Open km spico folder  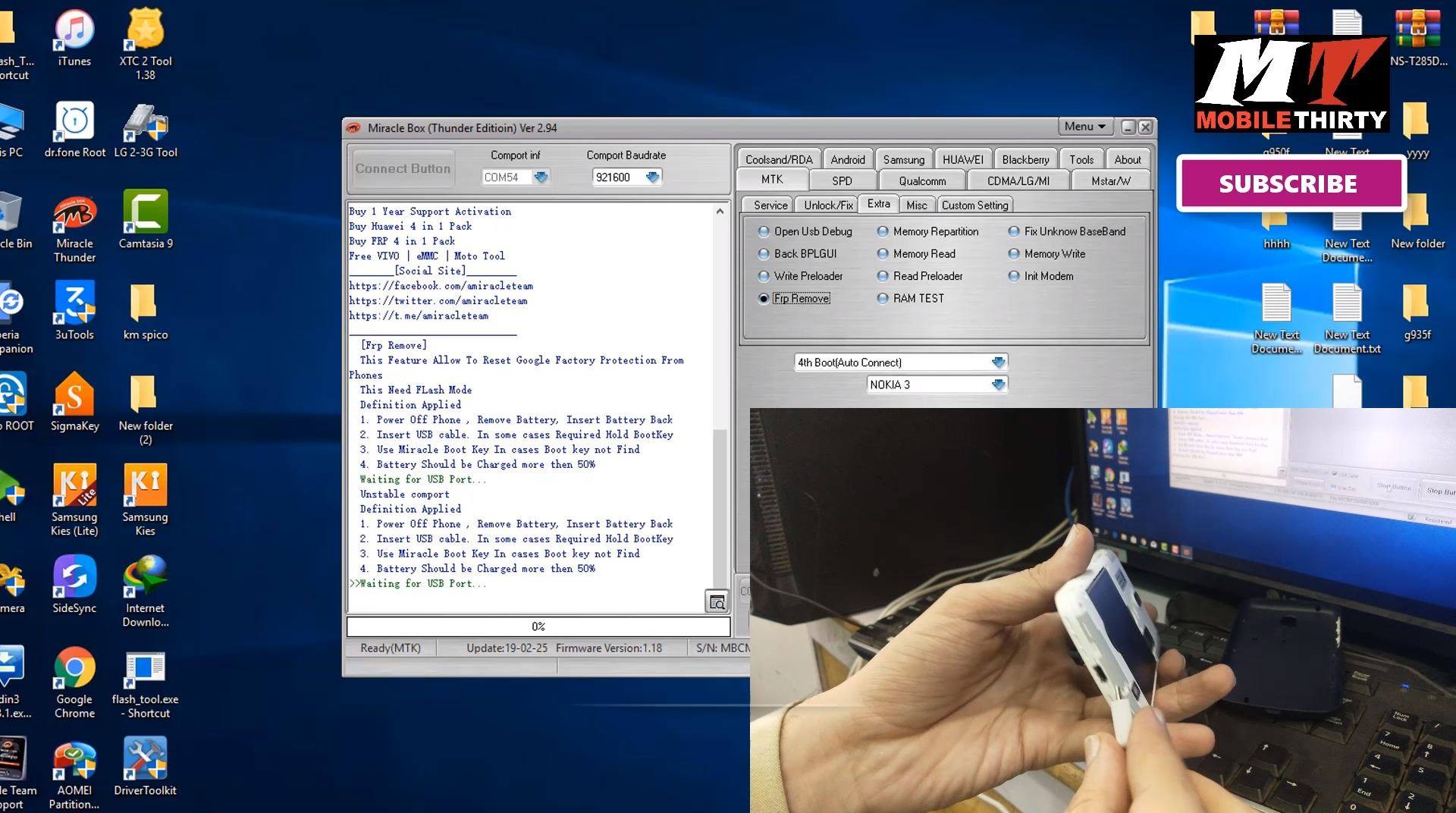tap(146, 311)
